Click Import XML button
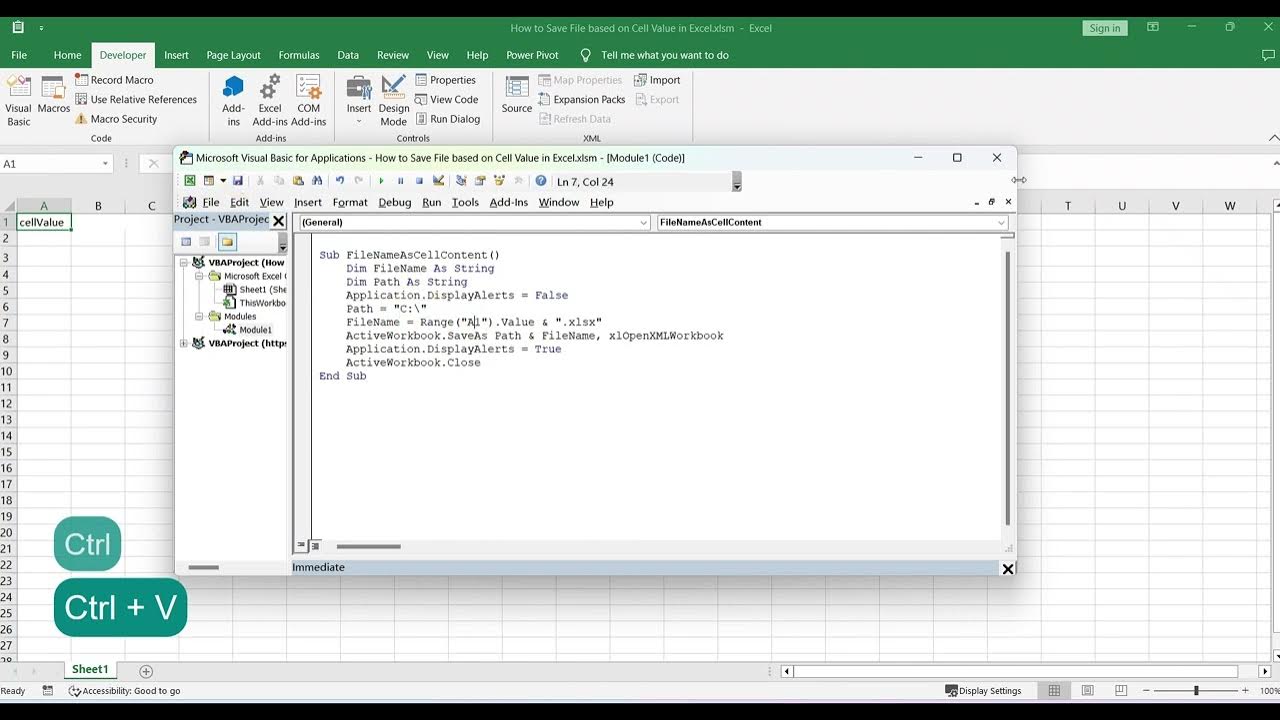Image resolution: width=1280 pixels, height=720 pixels. tap(657, 80)
